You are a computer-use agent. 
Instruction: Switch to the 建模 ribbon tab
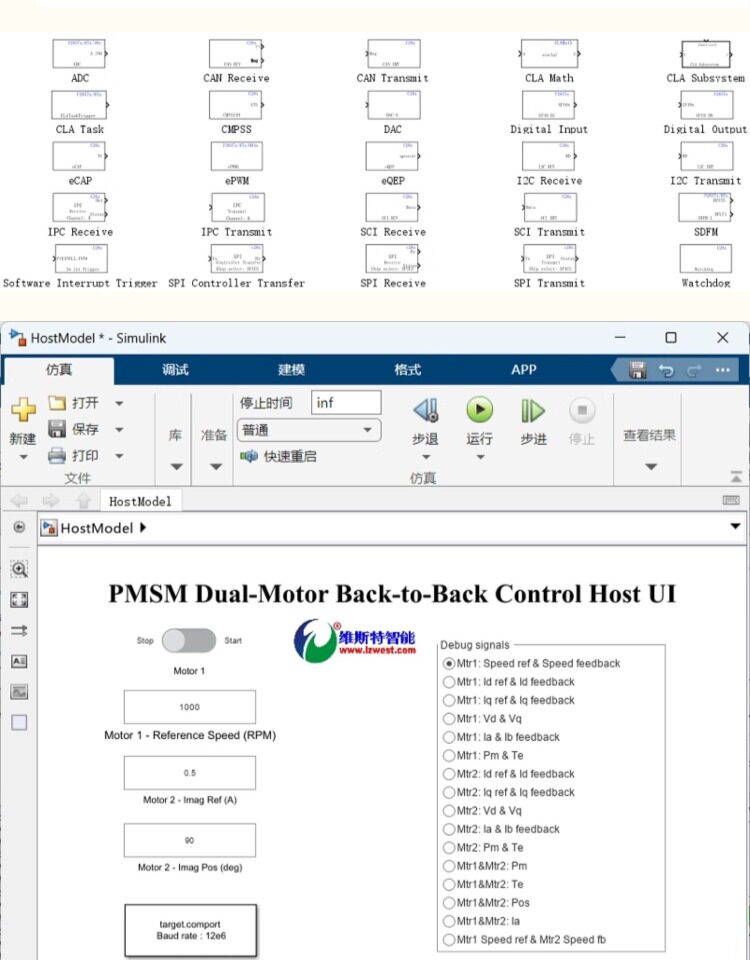pos(291,369)
